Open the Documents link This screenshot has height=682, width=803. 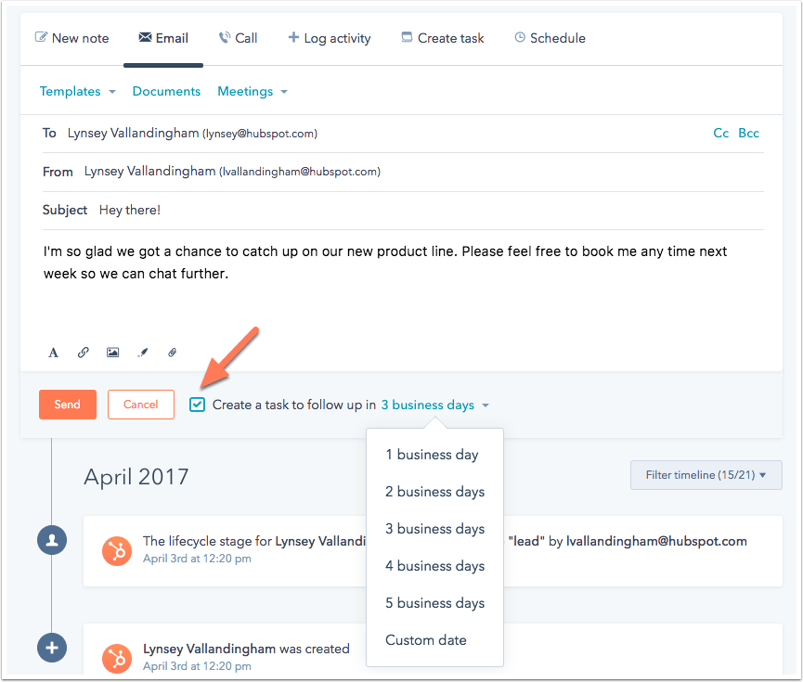pos(166,91)
